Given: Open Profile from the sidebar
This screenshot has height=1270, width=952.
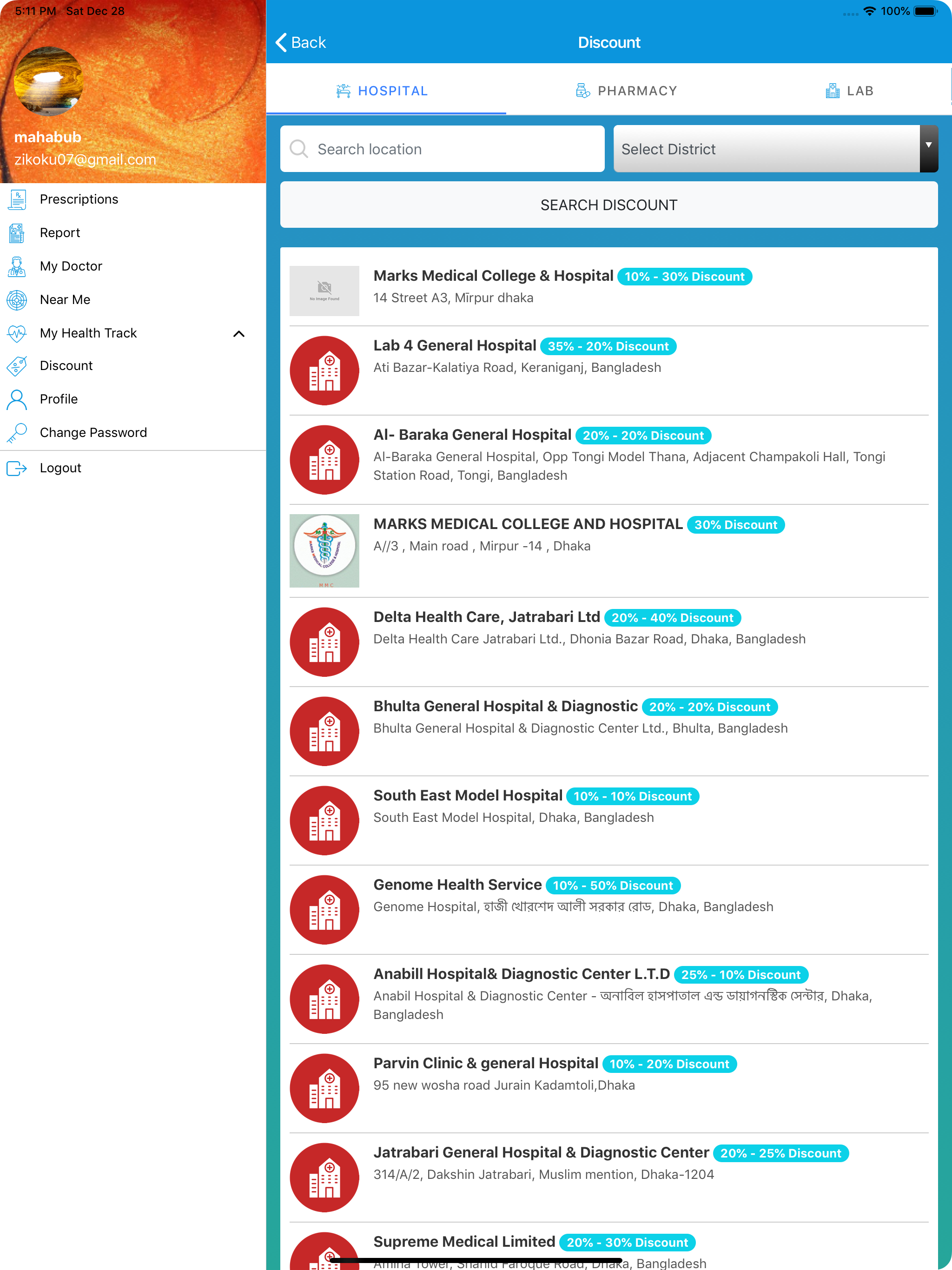Looking at the screenshot, I should tap(132, 399).
